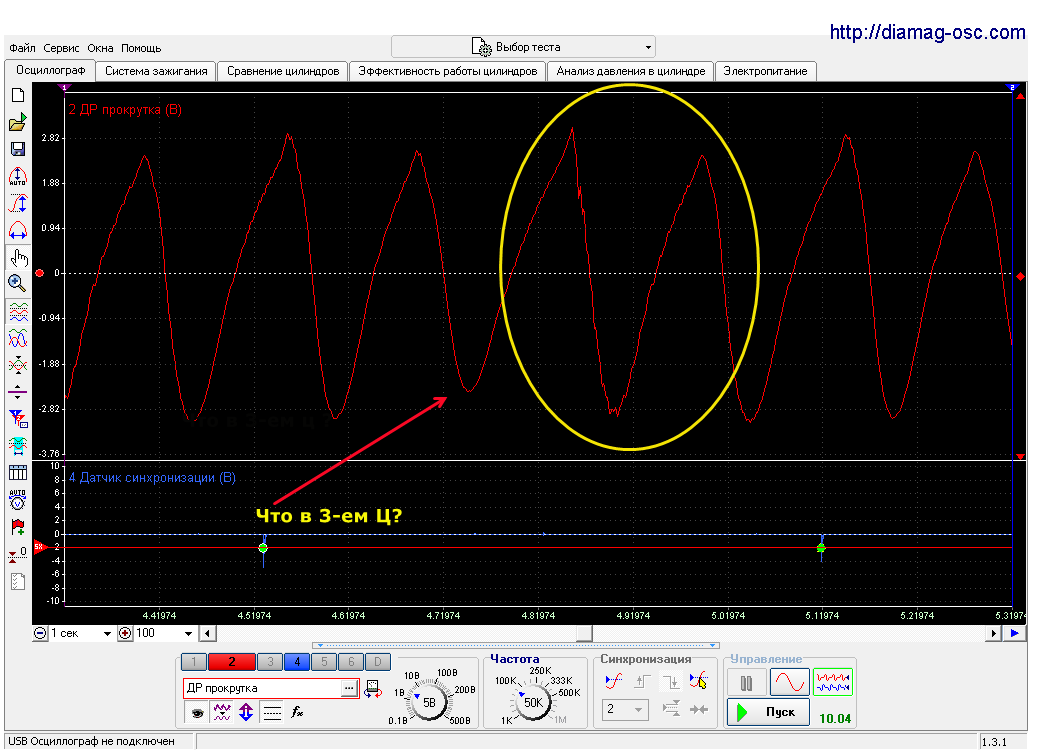Open the Окна menu

[x=100, y=48]
